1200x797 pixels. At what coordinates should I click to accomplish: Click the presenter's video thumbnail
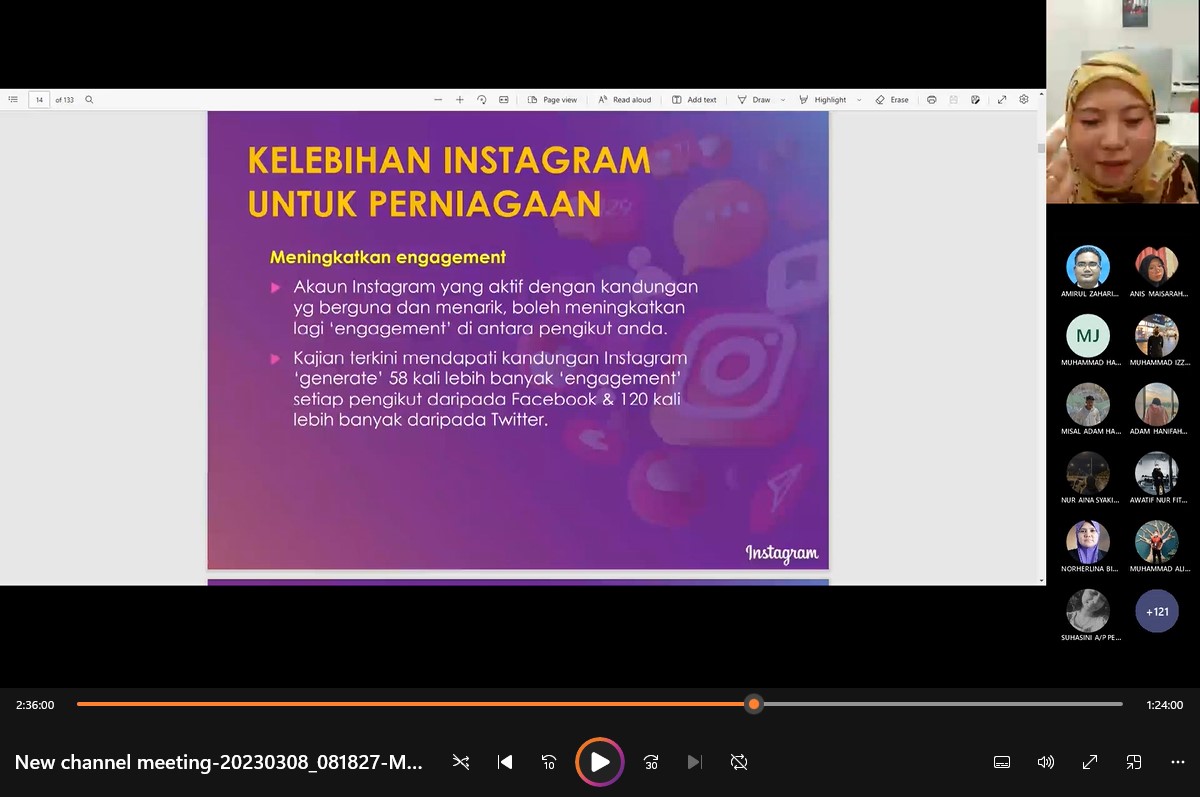(1123, 102)
